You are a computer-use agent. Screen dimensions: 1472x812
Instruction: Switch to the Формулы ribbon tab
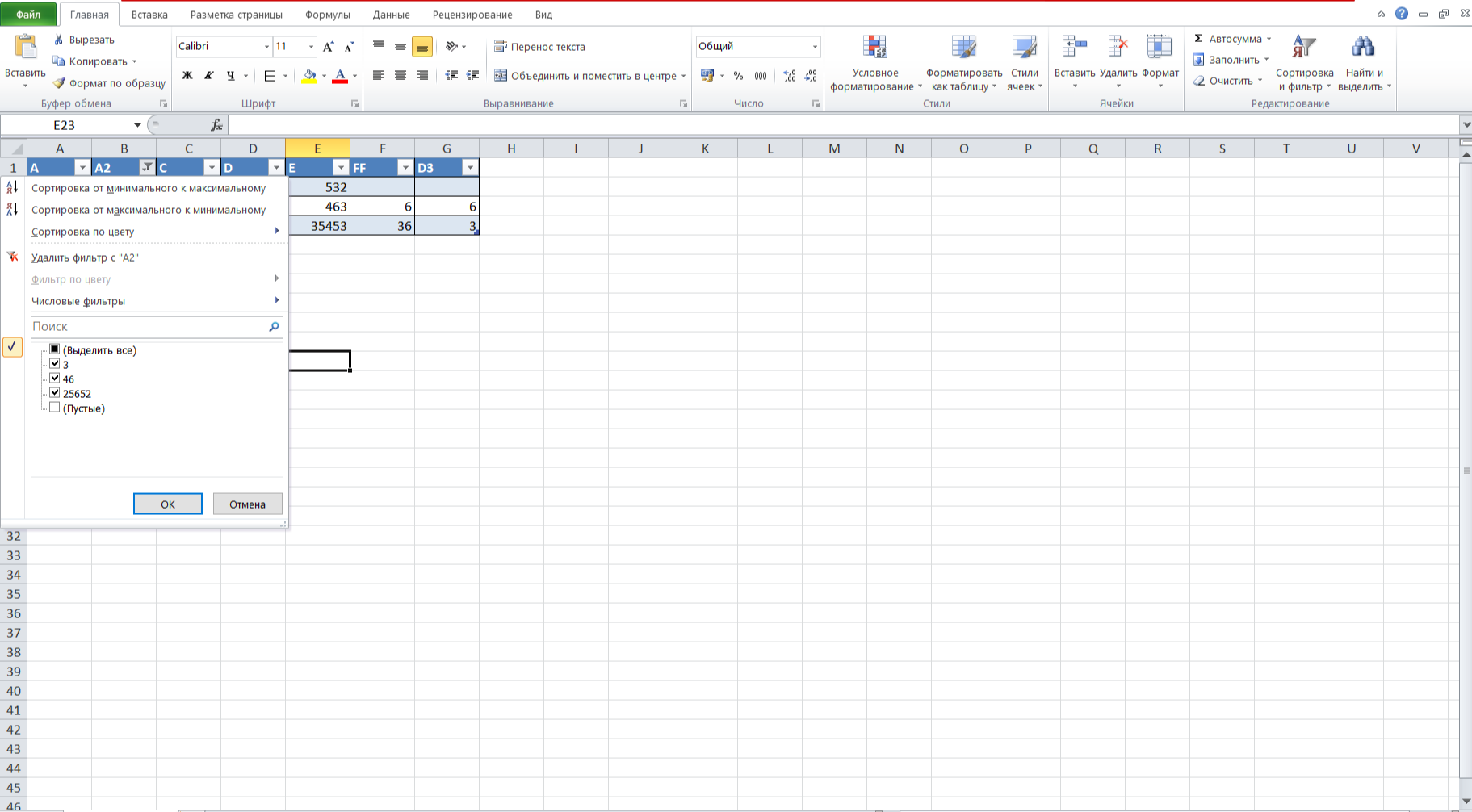point(327,15)
